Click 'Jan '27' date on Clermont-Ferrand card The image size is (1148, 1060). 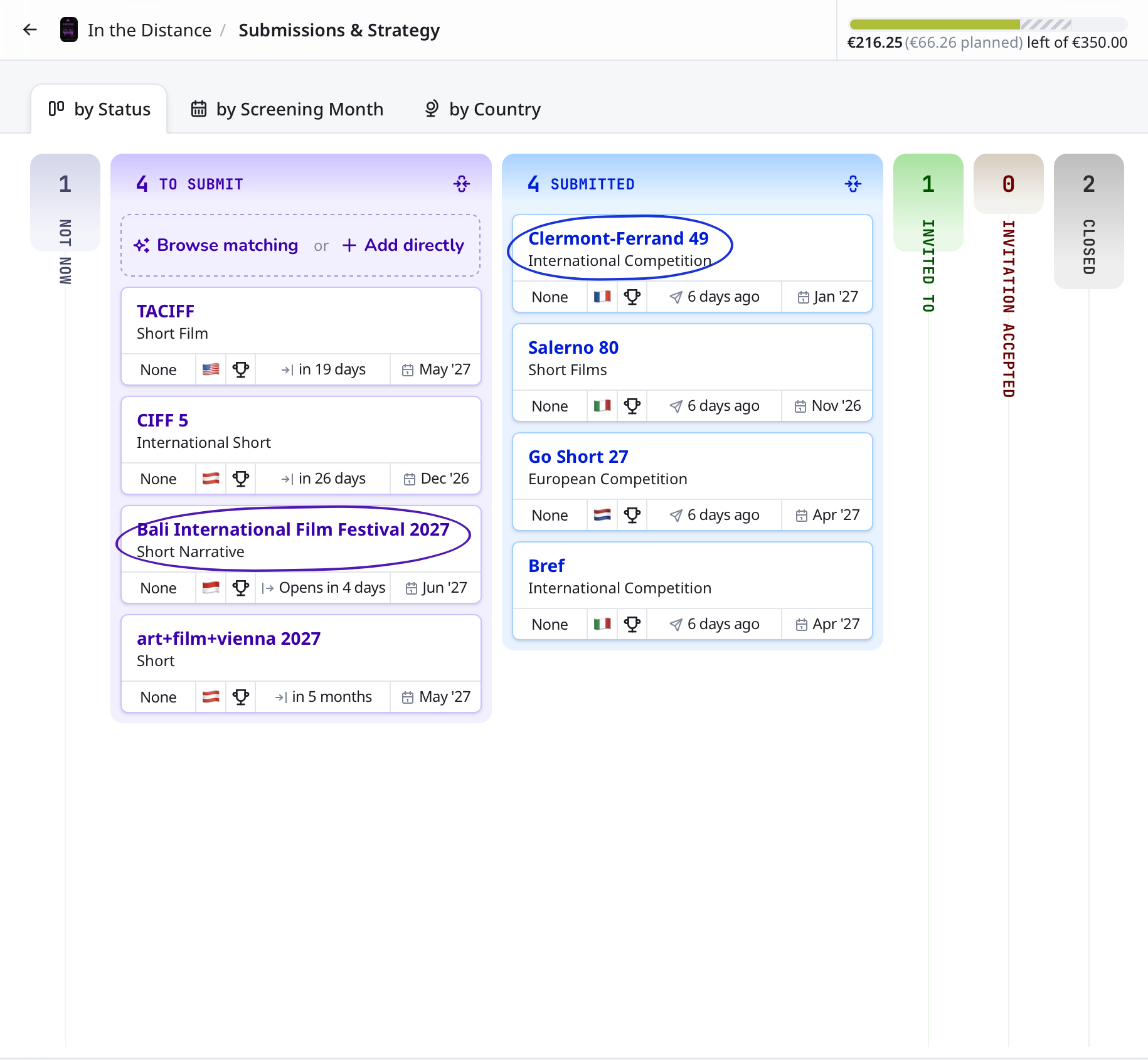(827, 297)
